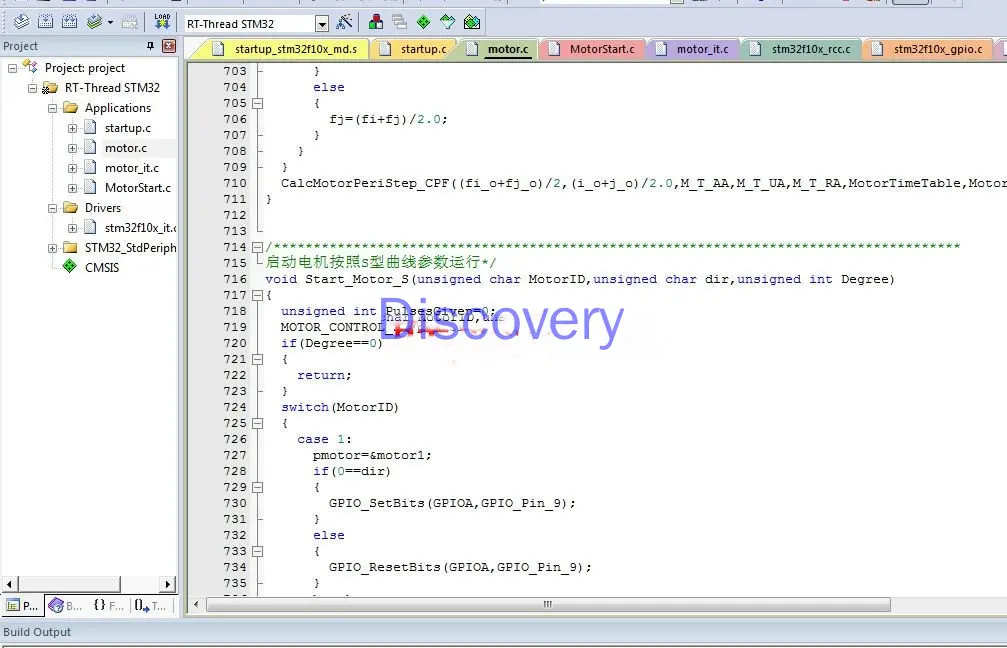Image resolution: width=1007 pixels, height=648 pixels.
Task: Click the Pack Installer icon
Action: pyautogui.click(x=472, y=22)
